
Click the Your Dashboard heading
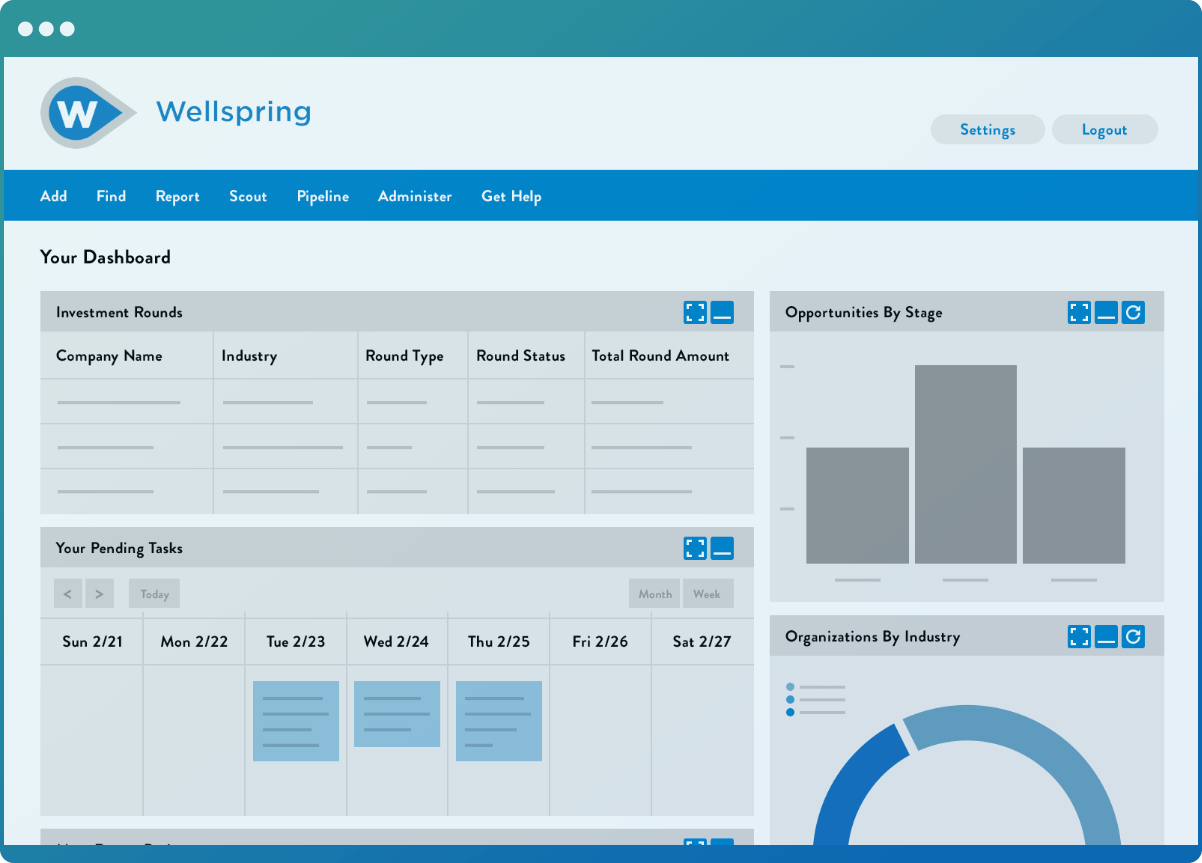tap(105, 257)
